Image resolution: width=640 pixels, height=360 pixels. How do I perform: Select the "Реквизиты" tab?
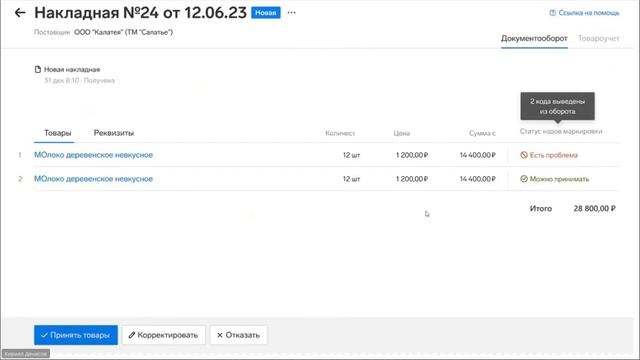[114, 133]
